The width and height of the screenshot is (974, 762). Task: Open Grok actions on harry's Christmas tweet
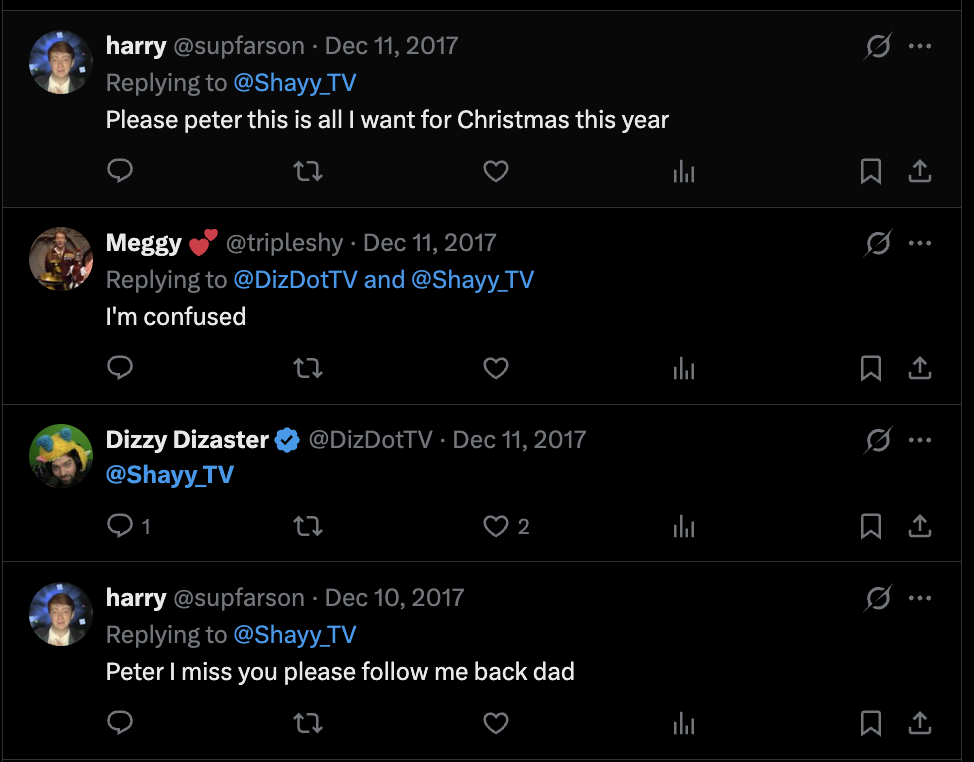(878, 46)
